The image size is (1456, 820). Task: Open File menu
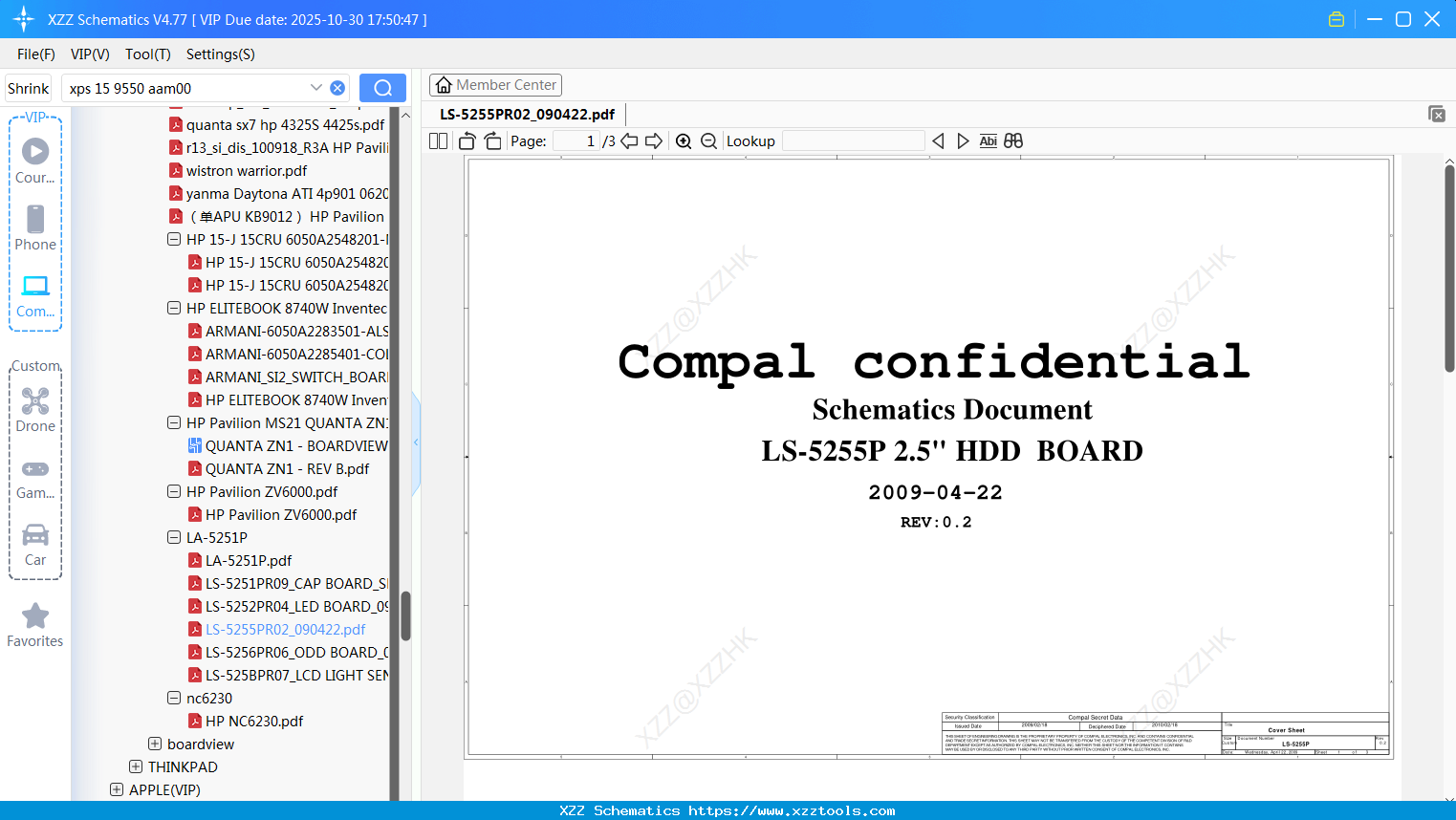click(x=35, y=54)
